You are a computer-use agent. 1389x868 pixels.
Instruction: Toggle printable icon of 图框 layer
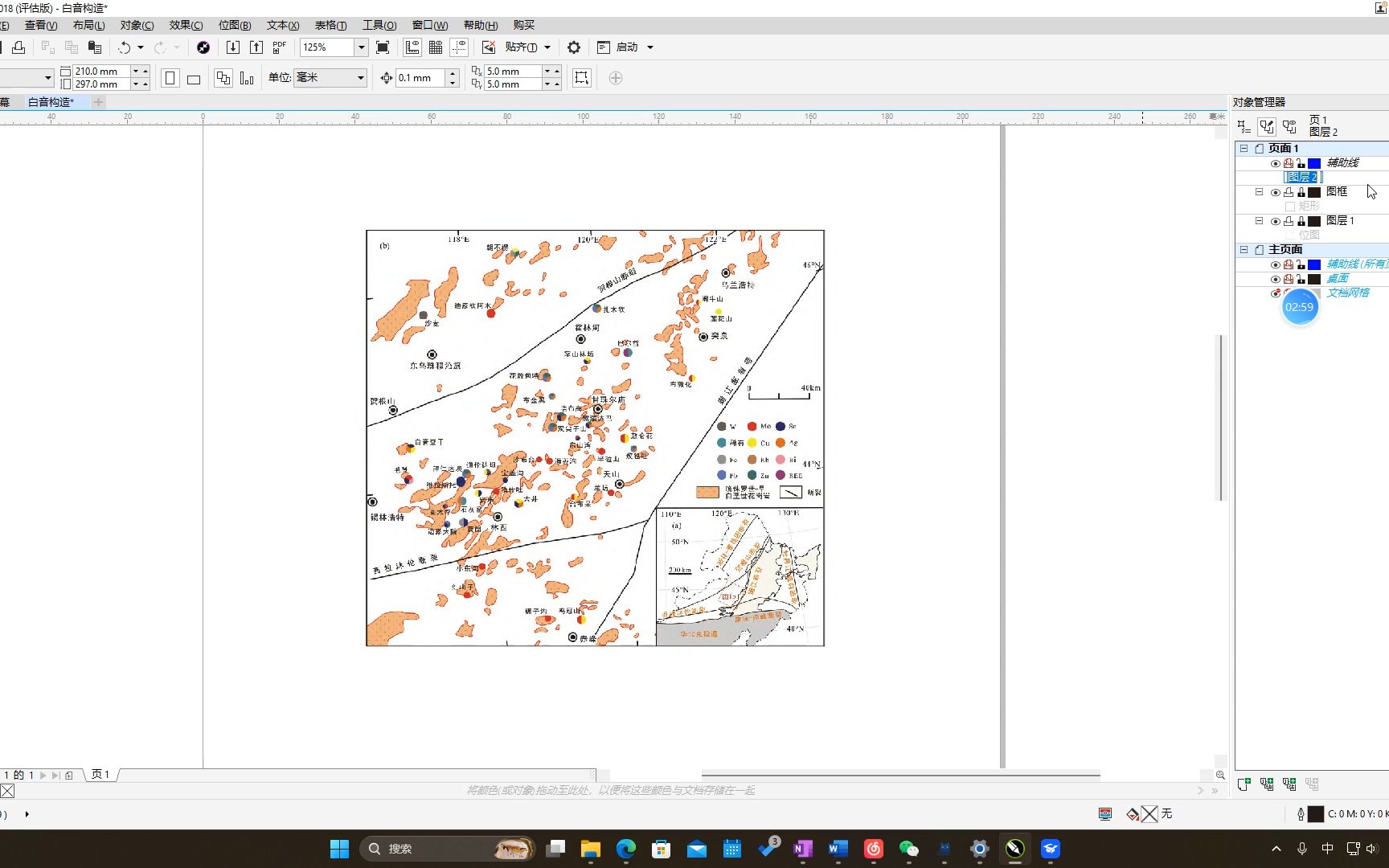(x=1288, y=192)
